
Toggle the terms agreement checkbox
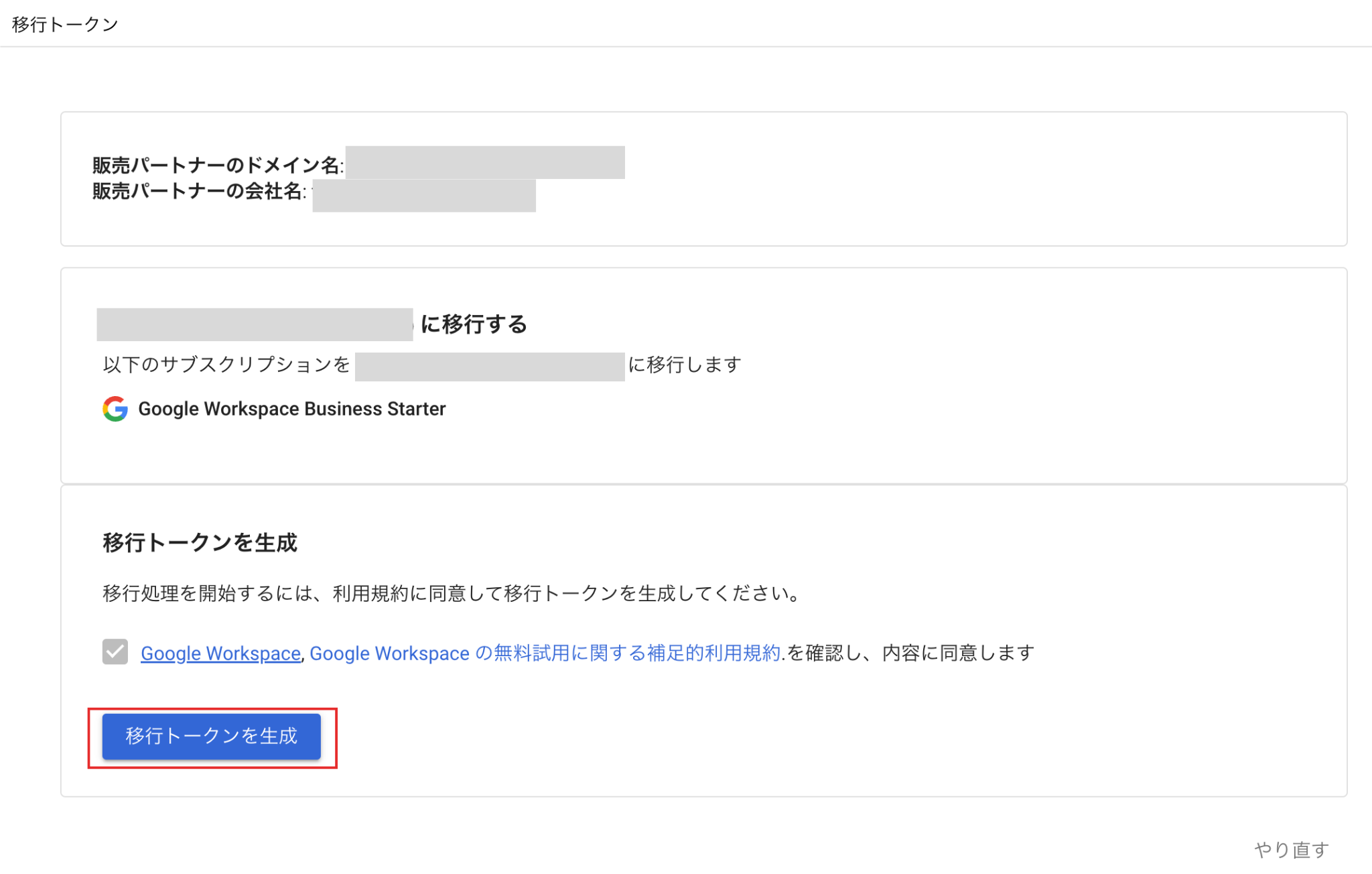[x=115, y=651]
